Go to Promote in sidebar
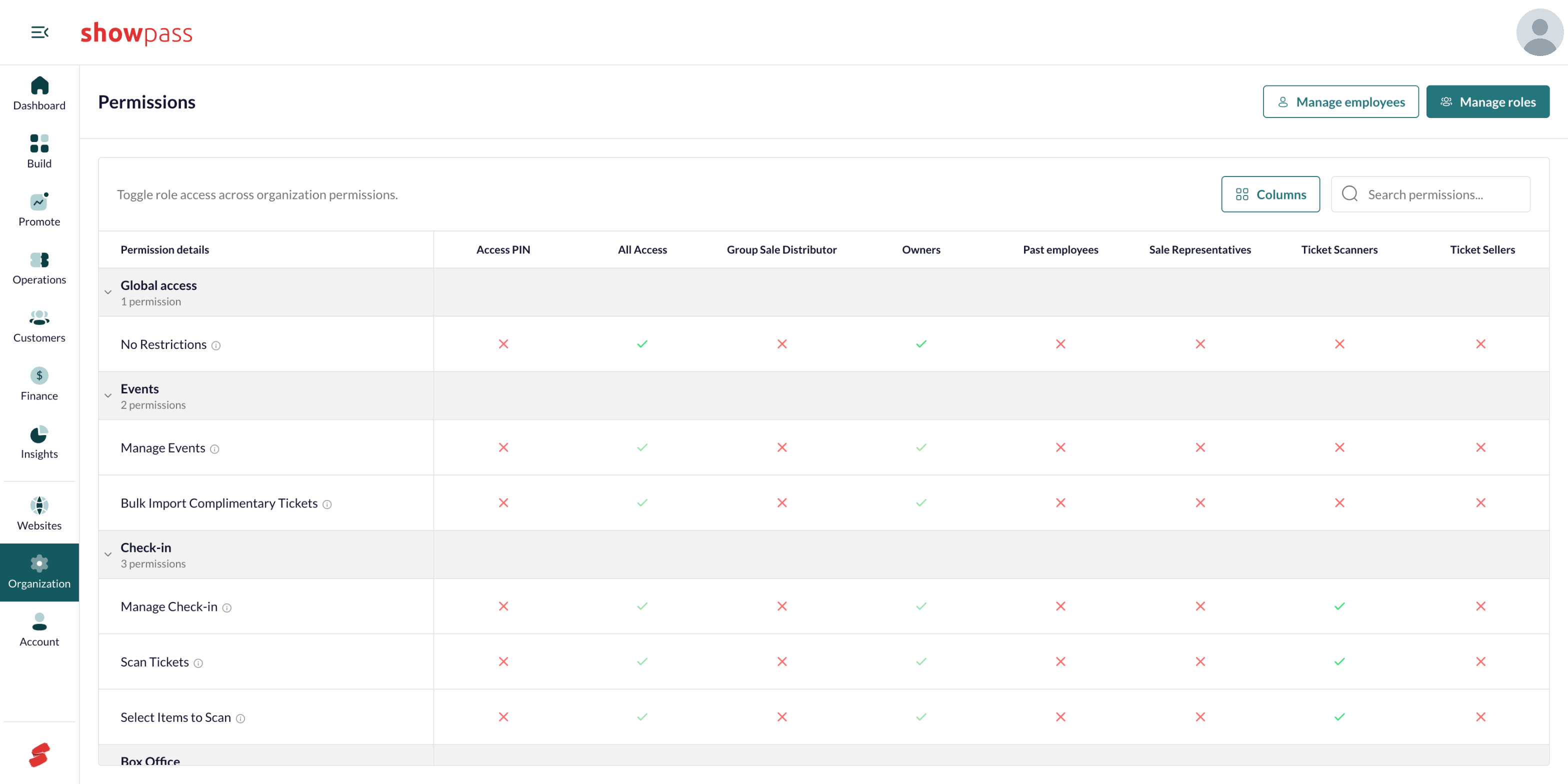The height and width of the screenshot is (784, 1568). coord(39,210)
